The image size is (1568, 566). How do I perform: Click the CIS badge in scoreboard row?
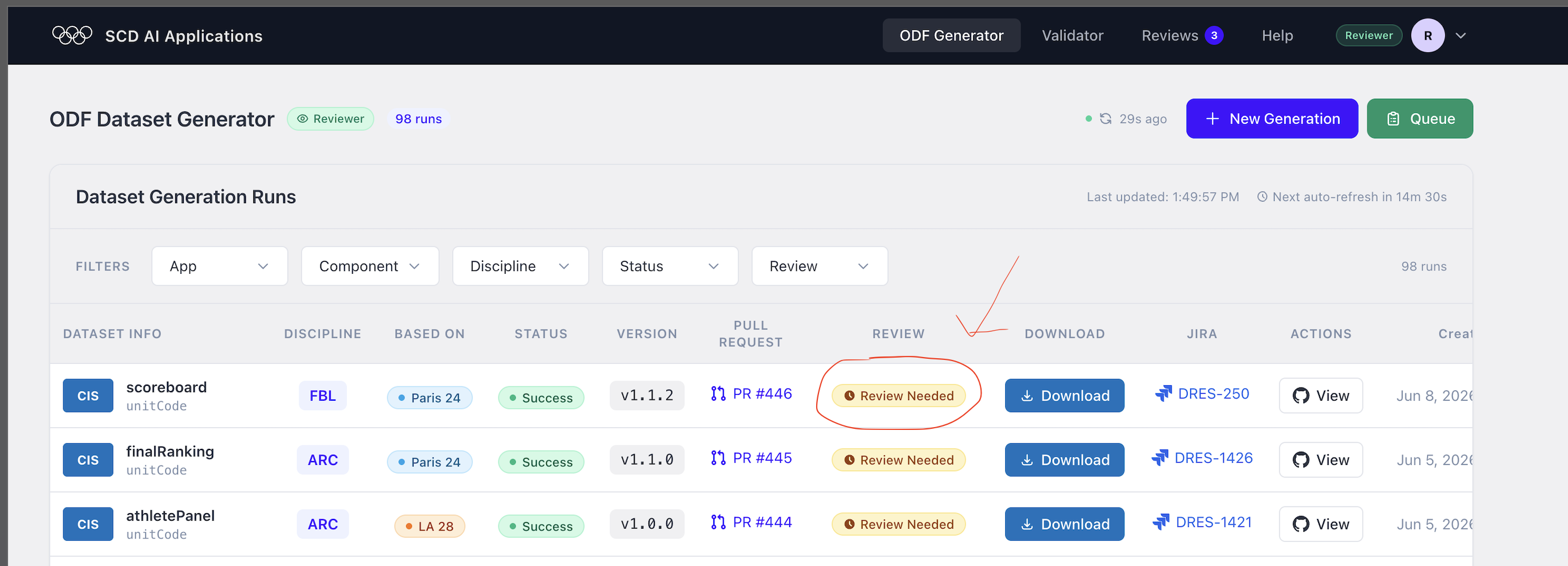point(88,396)
